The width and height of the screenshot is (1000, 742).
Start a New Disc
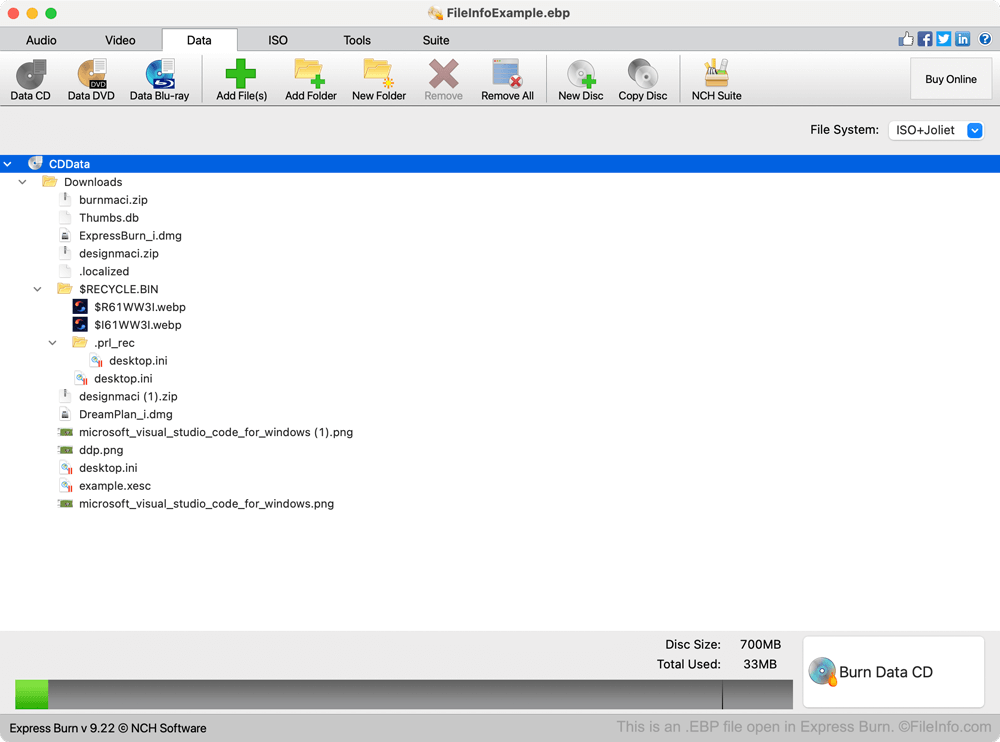click(580, 80)
